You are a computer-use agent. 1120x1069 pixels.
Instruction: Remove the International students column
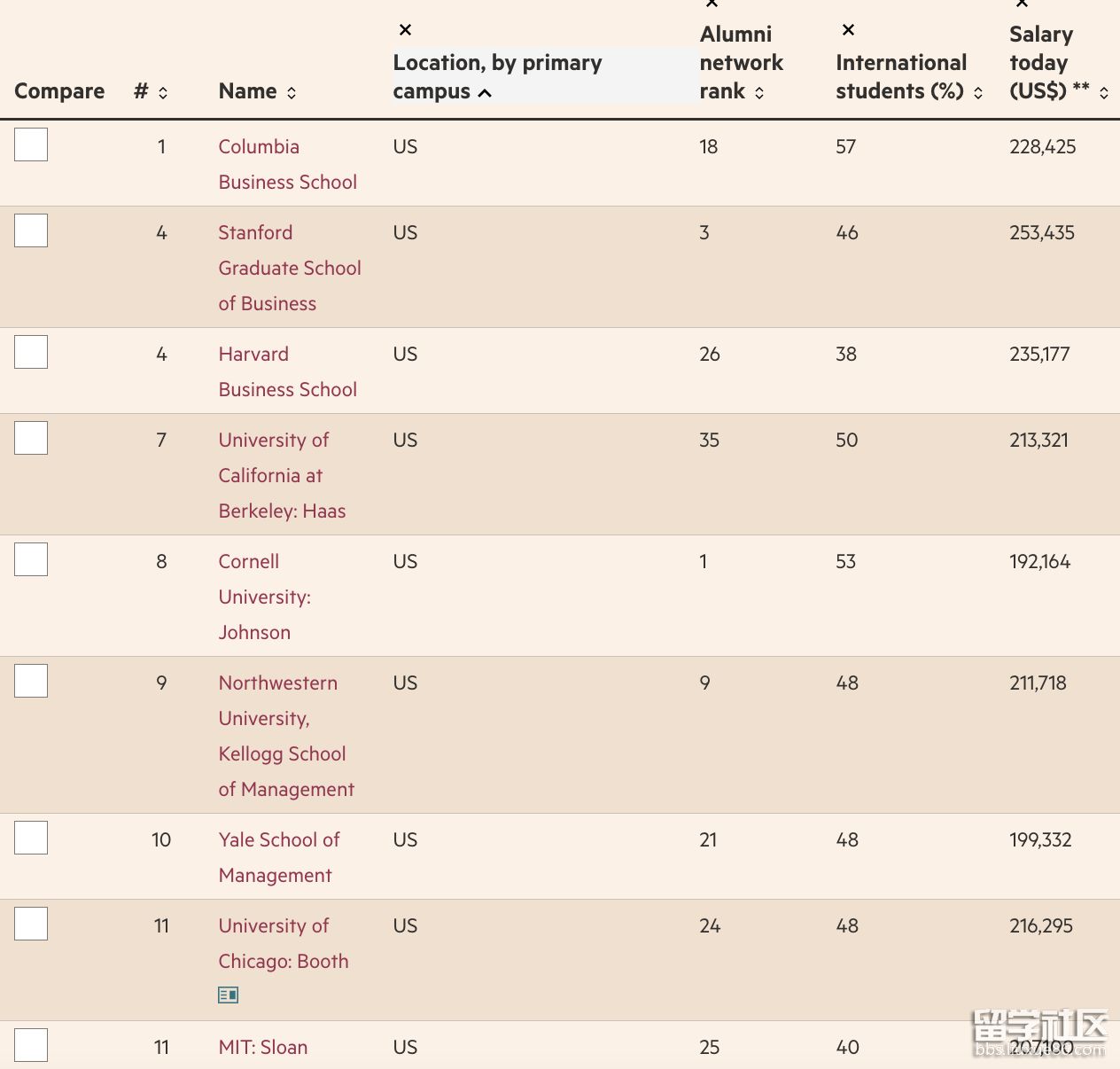coord(848,30)
